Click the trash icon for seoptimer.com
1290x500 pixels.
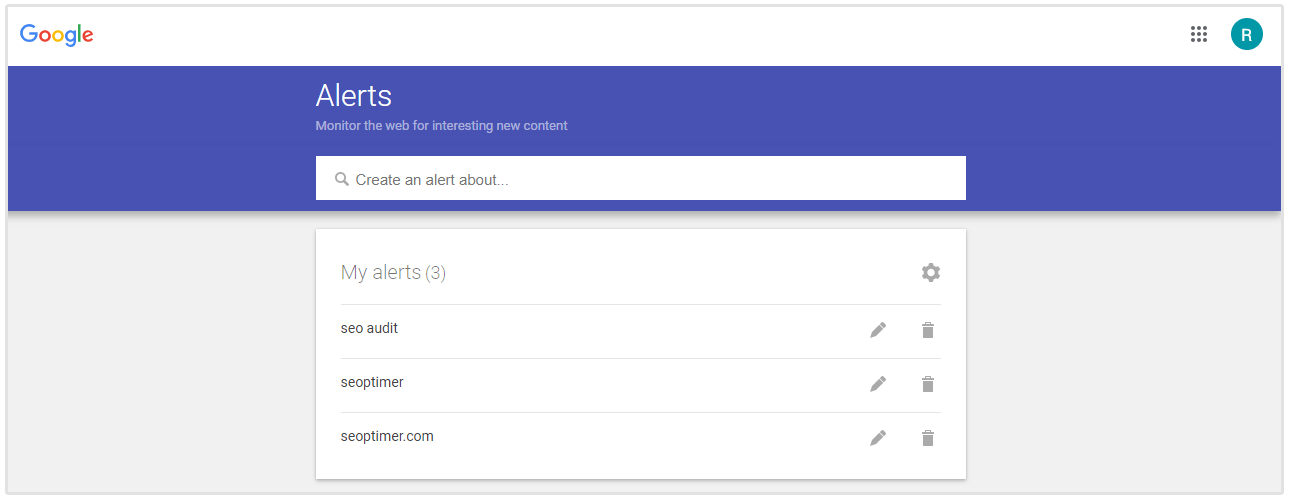(928, 438)
